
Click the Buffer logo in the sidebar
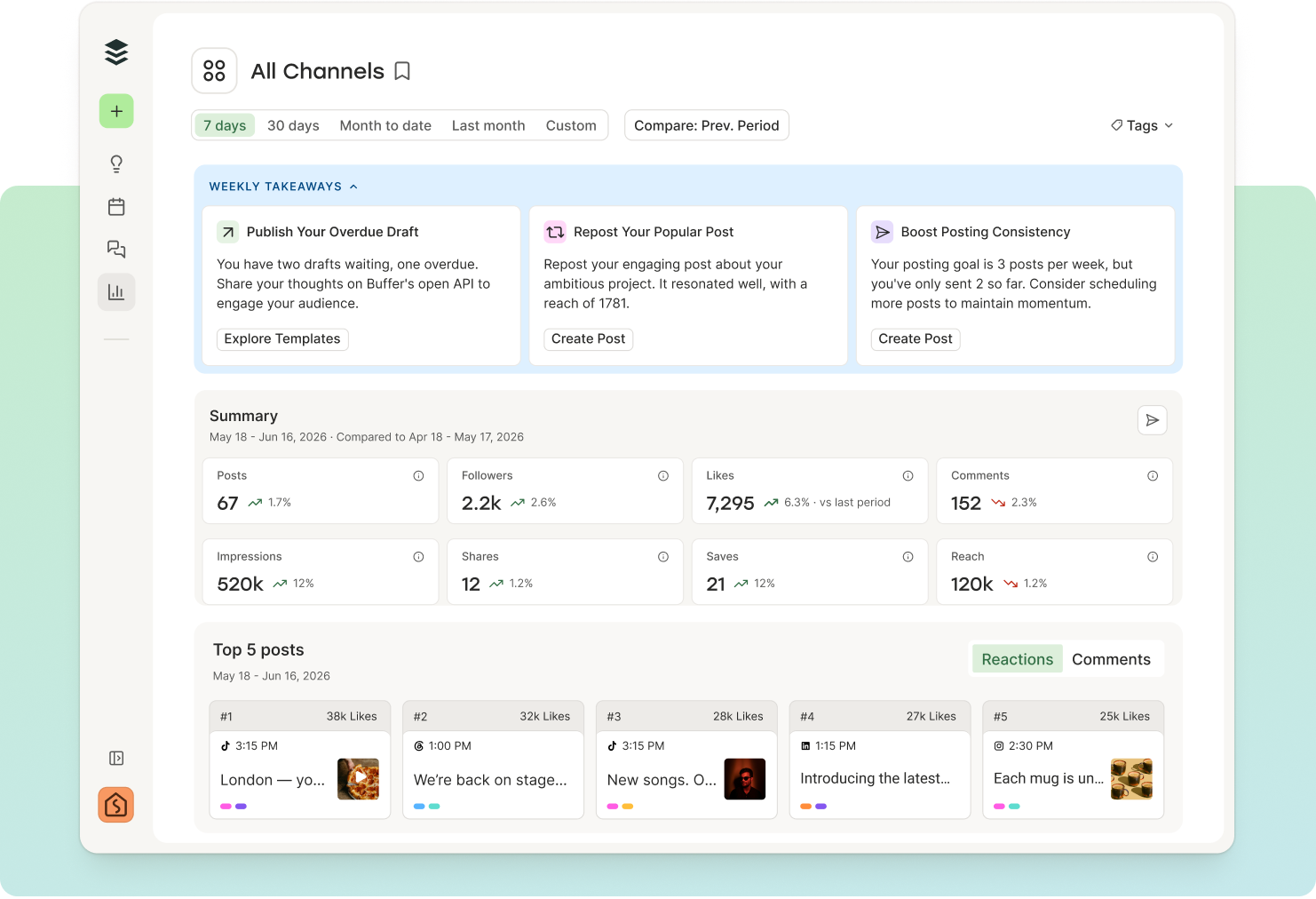pyautogui.click(x=116, y=52)
